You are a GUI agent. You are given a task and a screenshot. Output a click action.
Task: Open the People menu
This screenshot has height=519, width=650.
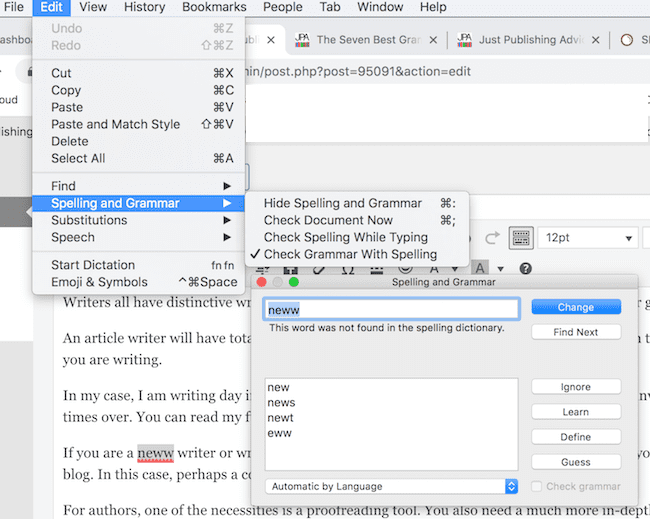[283, 7]
